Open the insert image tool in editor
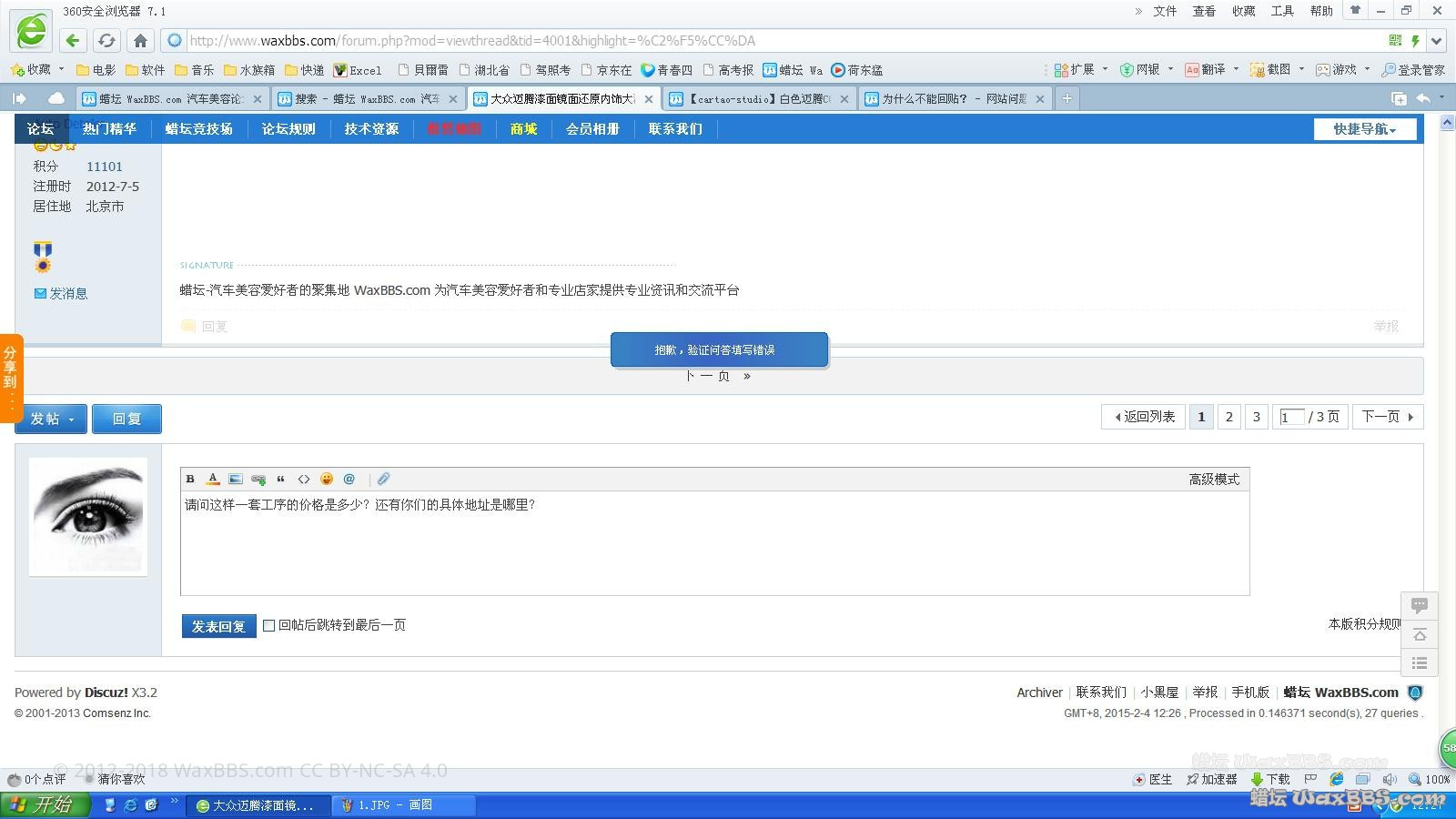Screen dimensions: 1456x819 tap(236, 479)
